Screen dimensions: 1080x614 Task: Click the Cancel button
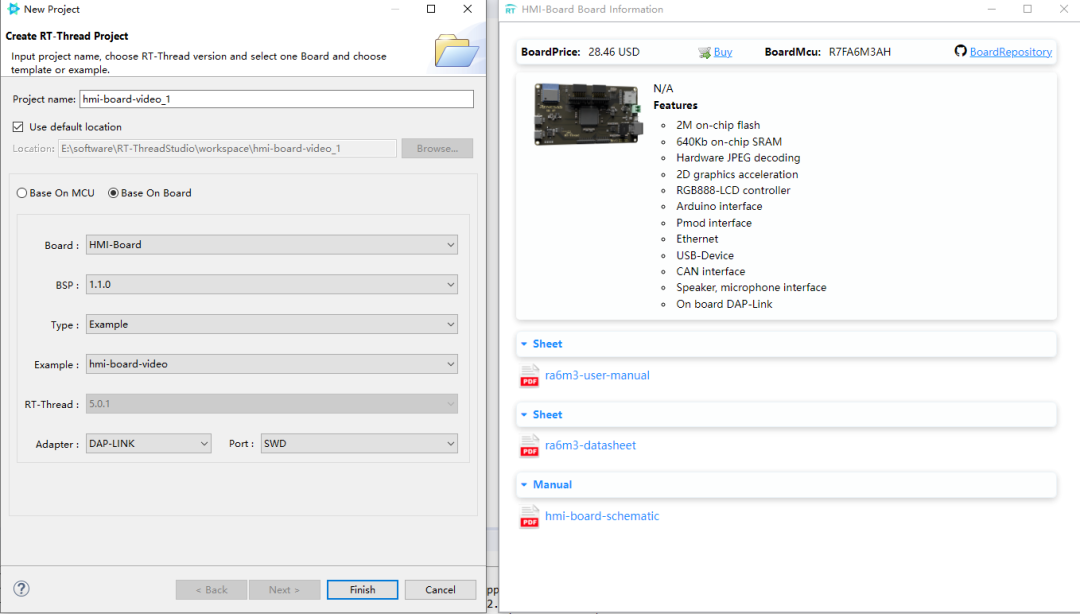point(440,590)
